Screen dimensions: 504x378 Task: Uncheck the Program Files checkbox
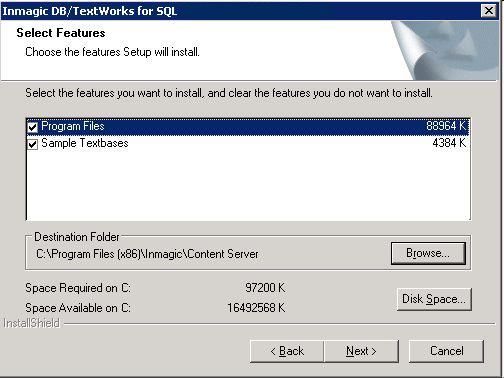pyautogui.click(x=33, y=127)
